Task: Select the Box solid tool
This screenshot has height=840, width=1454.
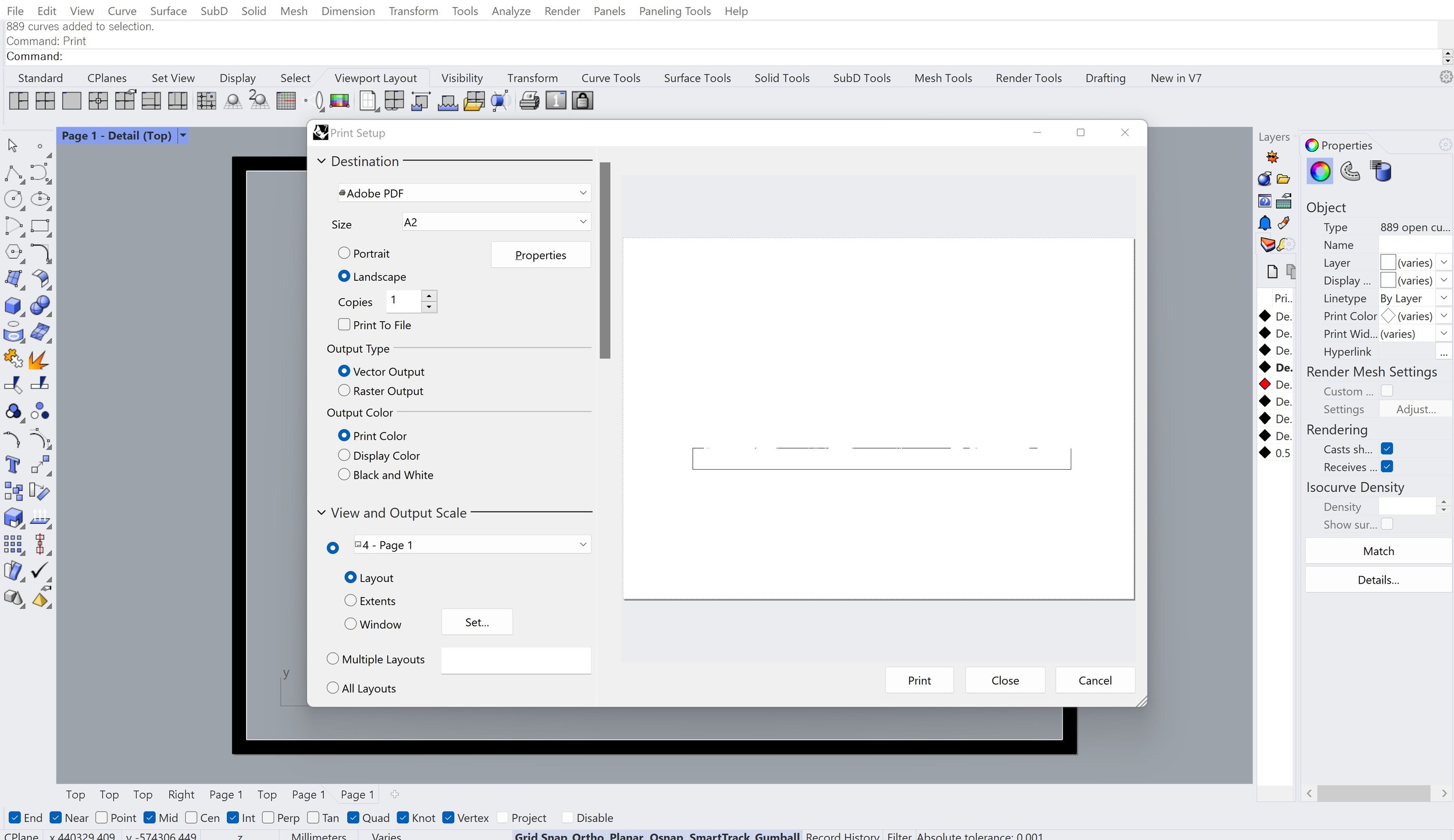Action: tap(14, 305)
